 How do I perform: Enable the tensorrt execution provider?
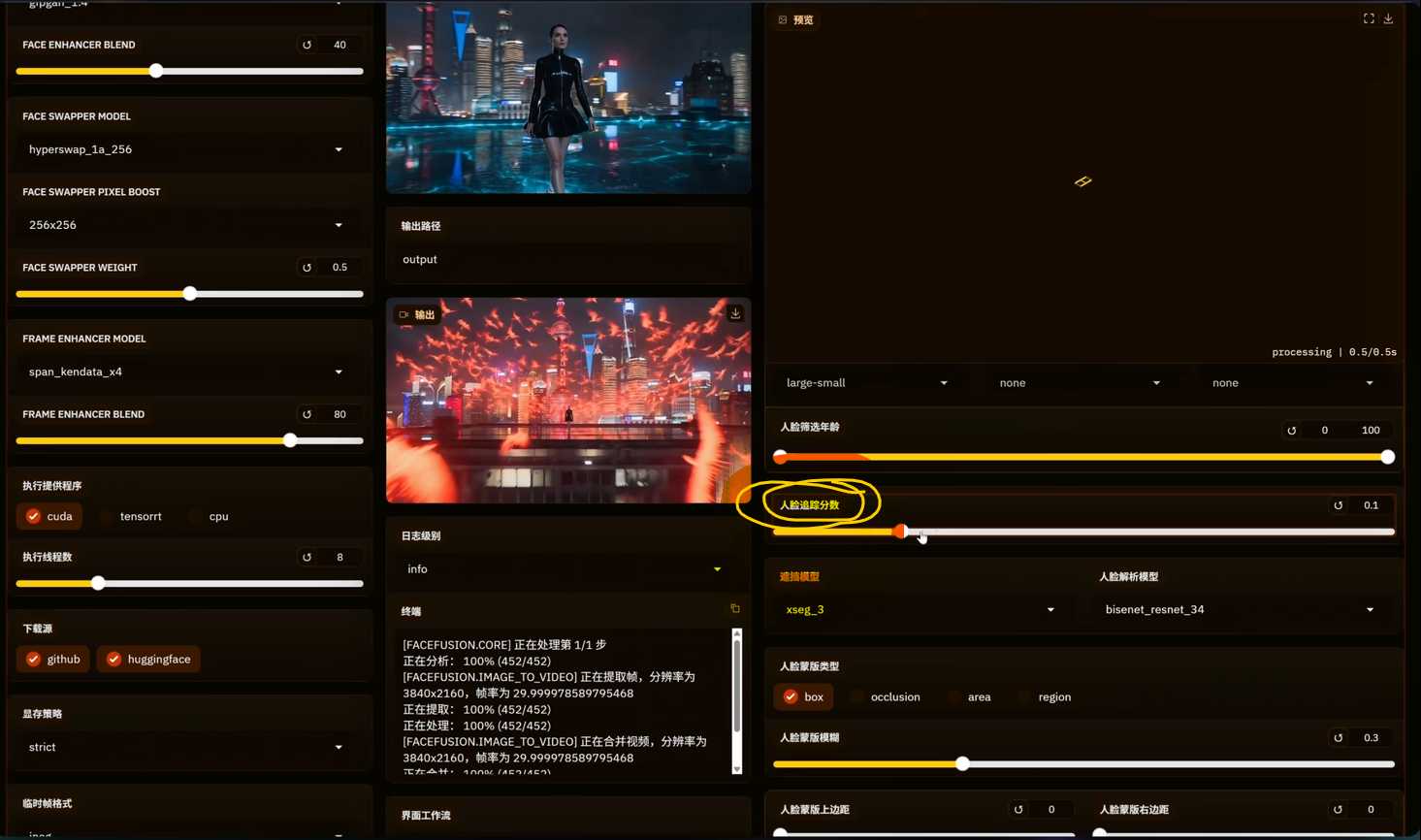point(132,516)
